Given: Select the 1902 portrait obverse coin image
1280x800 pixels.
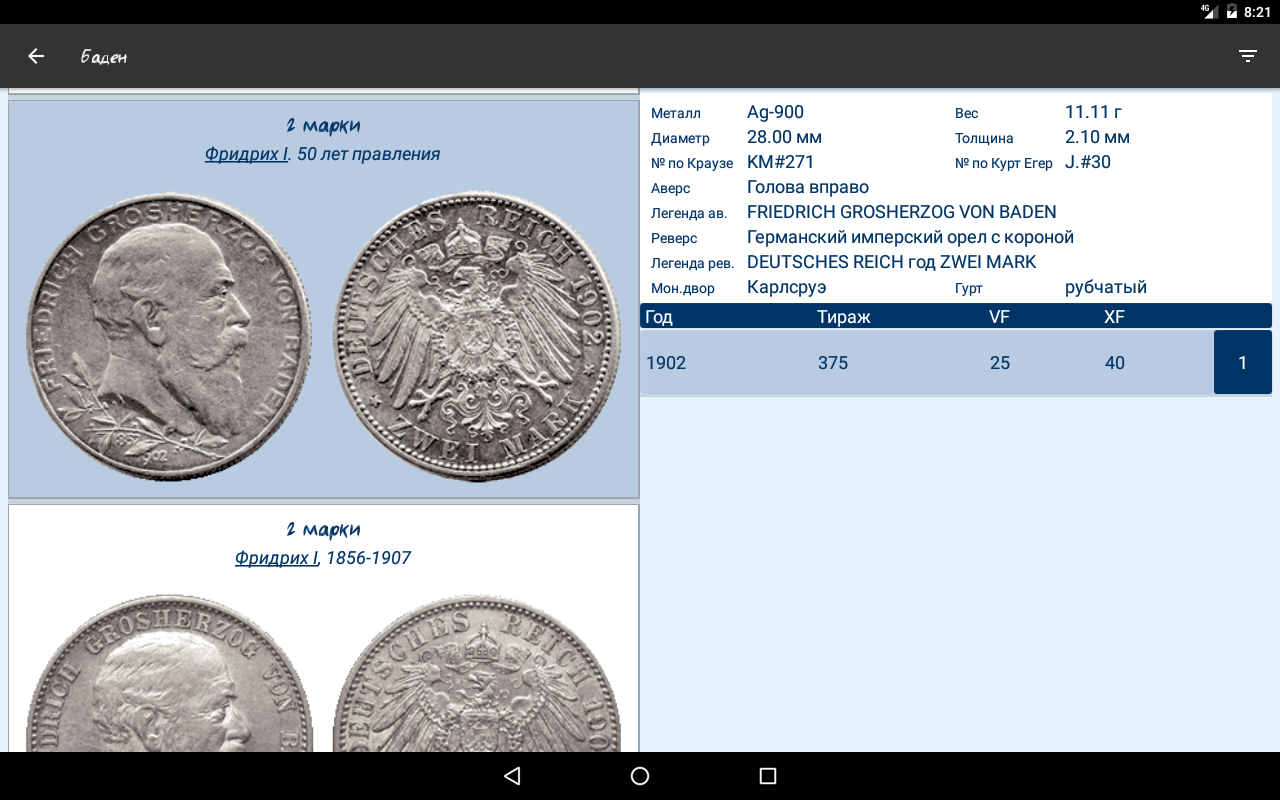Looking at the screenshot, I should pyautogui.click(x=170, y=337).
